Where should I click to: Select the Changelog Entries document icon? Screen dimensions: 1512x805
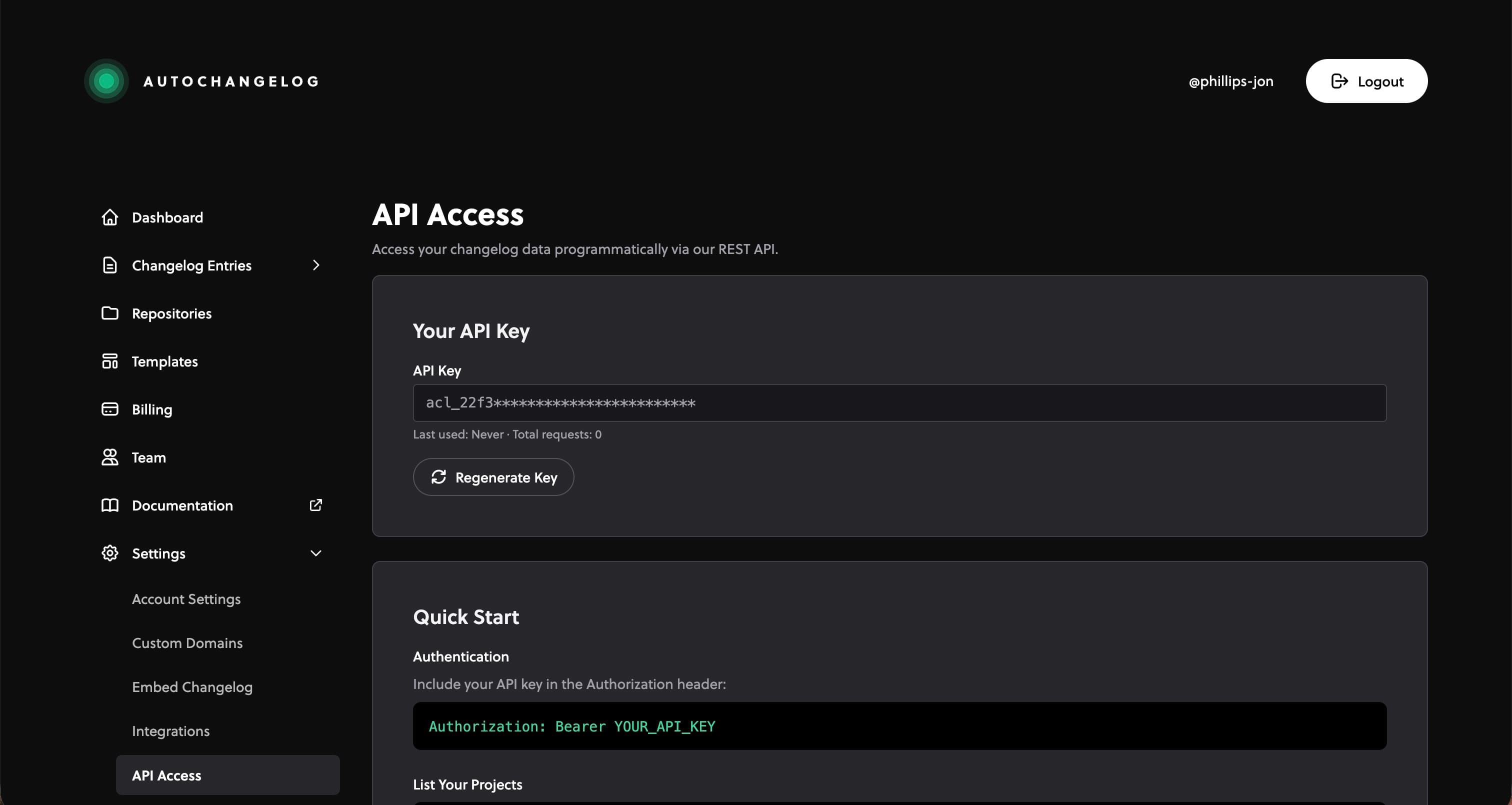[110, 265]
